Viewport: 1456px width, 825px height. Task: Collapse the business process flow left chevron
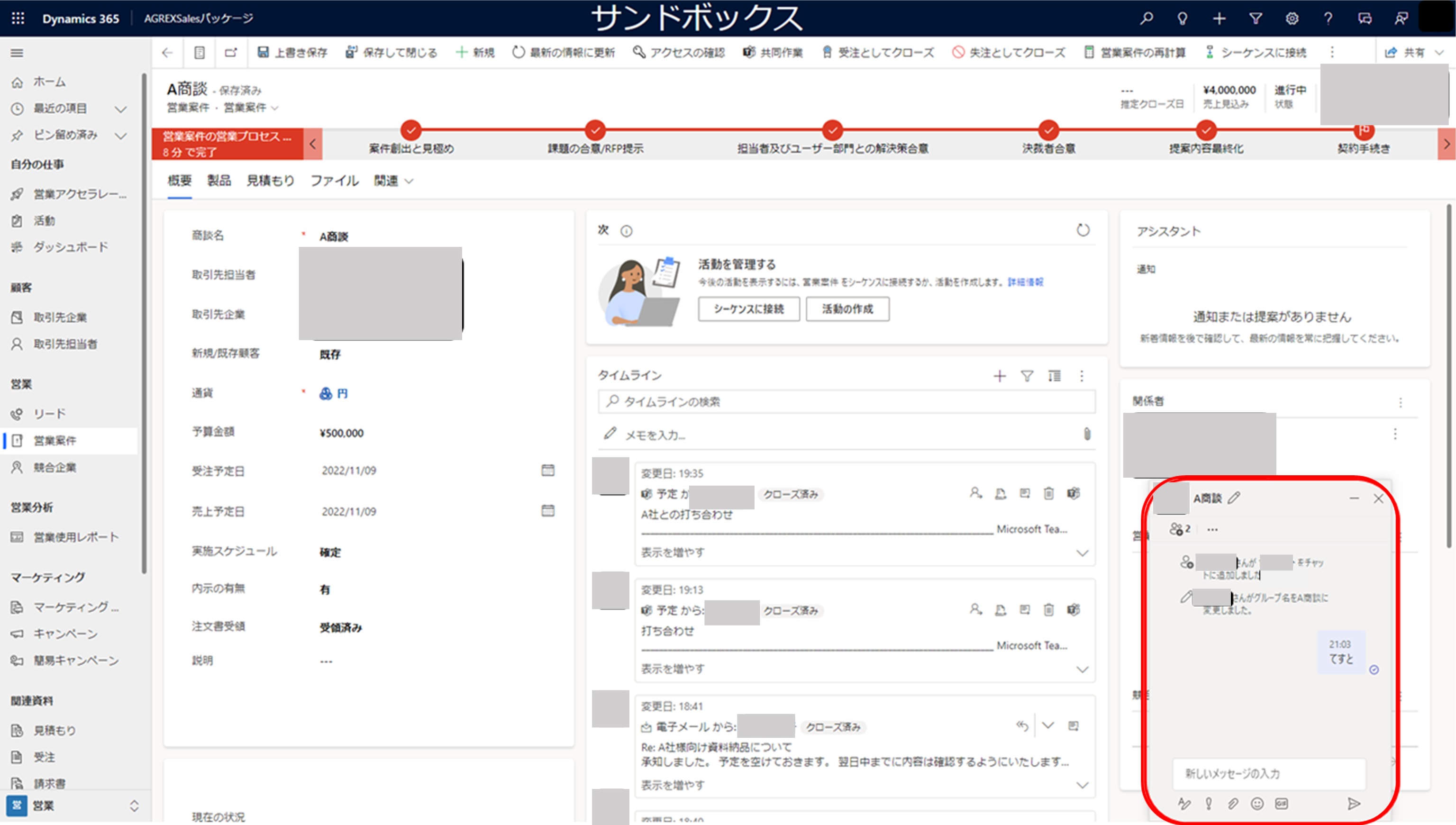(313, 144)
